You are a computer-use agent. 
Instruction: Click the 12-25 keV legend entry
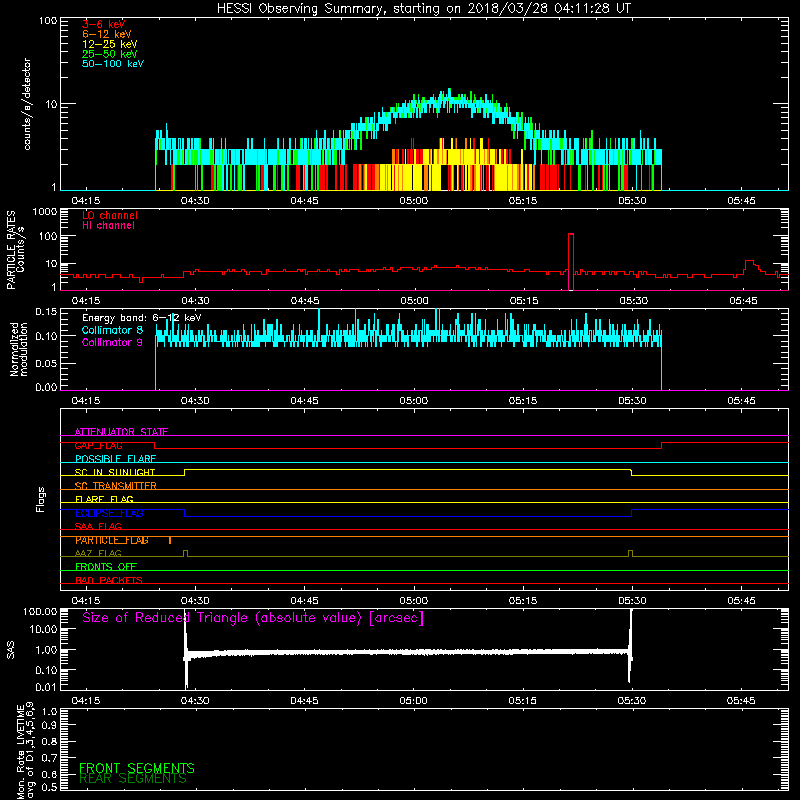click(x=110, y=44)
